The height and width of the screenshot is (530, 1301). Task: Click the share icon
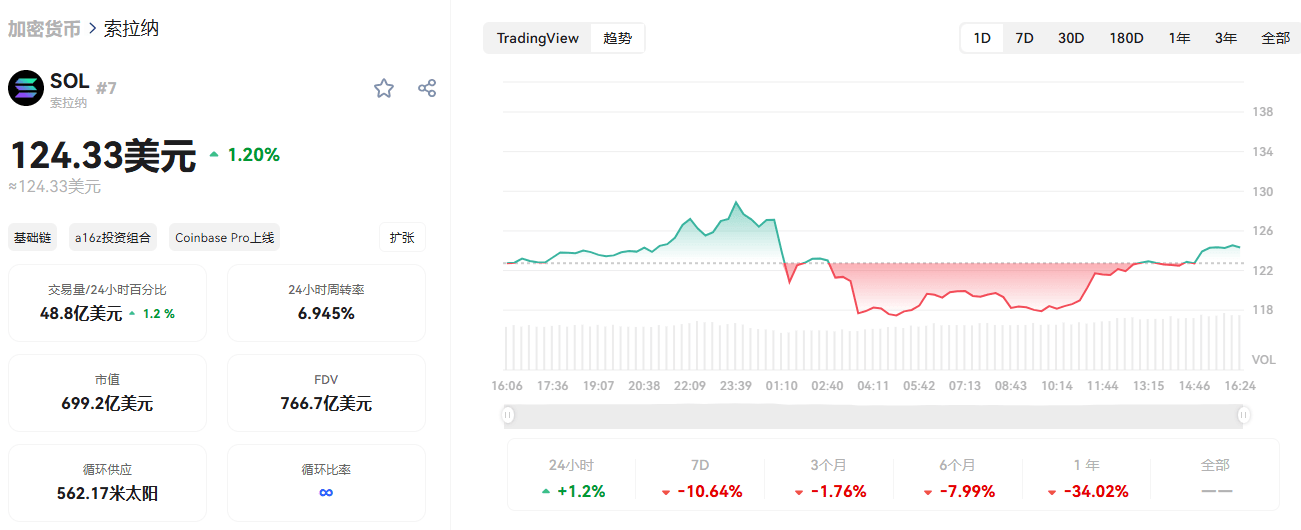point(427,88)
